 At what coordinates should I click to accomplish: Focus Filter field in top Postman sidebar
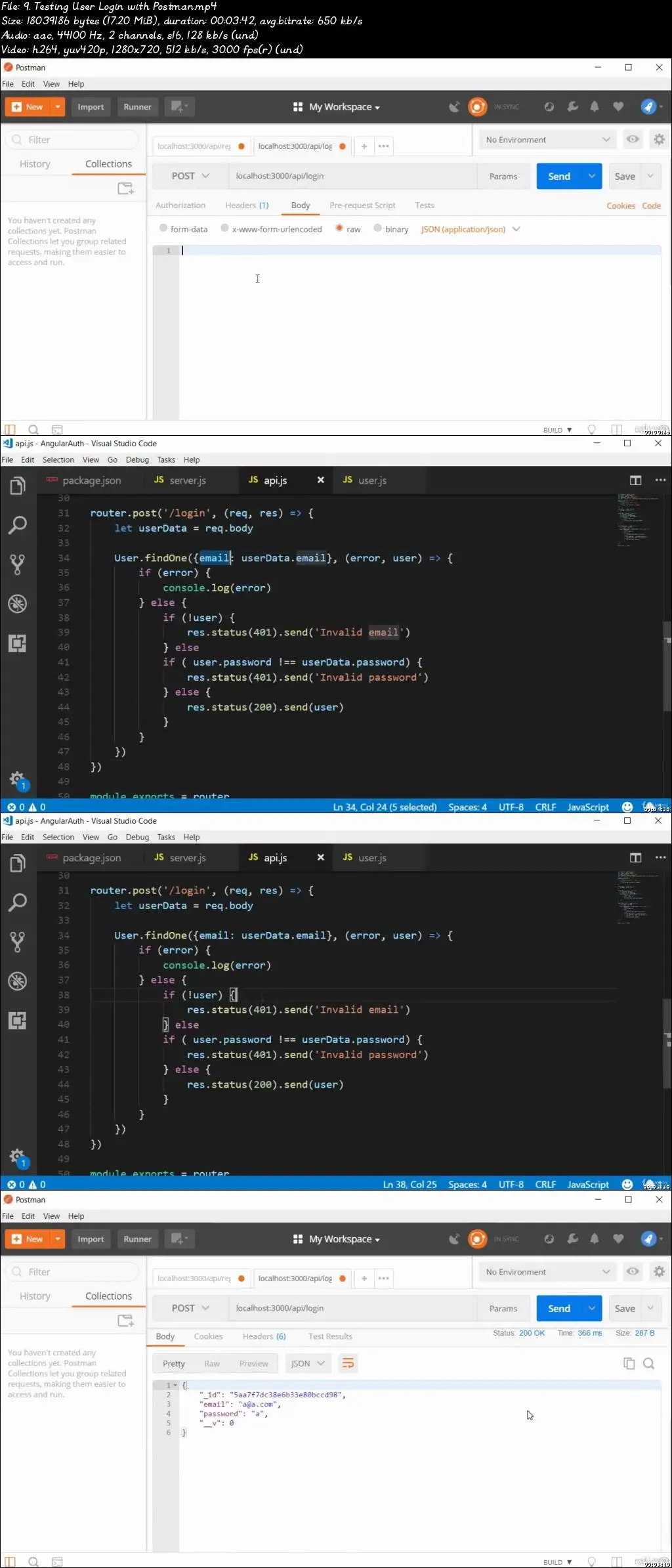tap(73, 139)
